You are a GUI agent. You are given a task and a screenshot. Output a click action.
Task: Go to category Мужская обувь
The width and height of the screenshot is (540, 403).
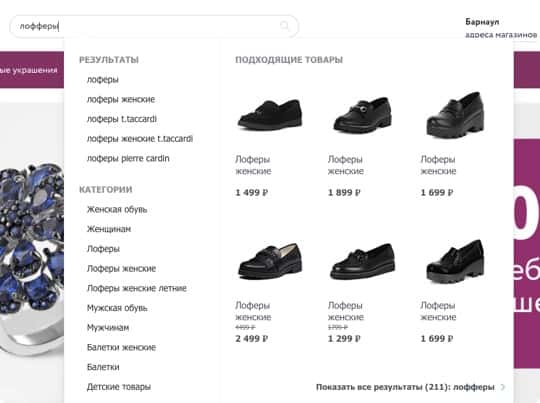(x=117, y=308)
